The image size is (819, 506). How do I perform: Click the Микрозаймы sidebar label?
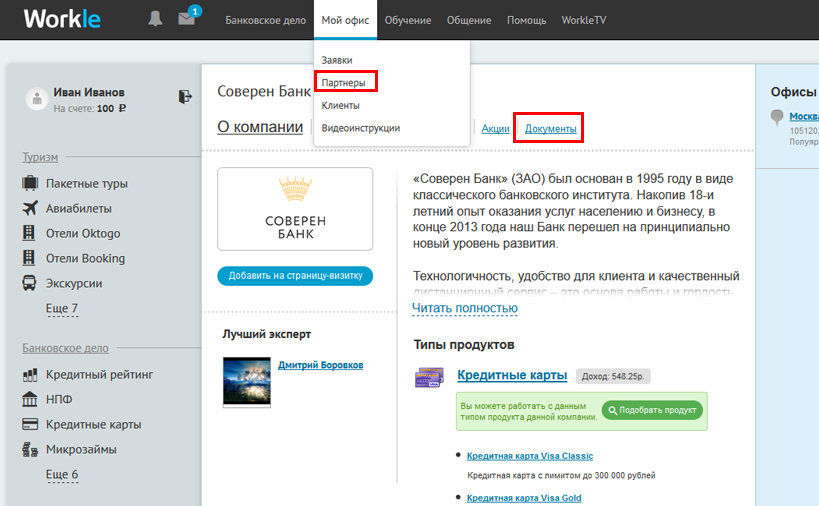[x=81, y=449]
